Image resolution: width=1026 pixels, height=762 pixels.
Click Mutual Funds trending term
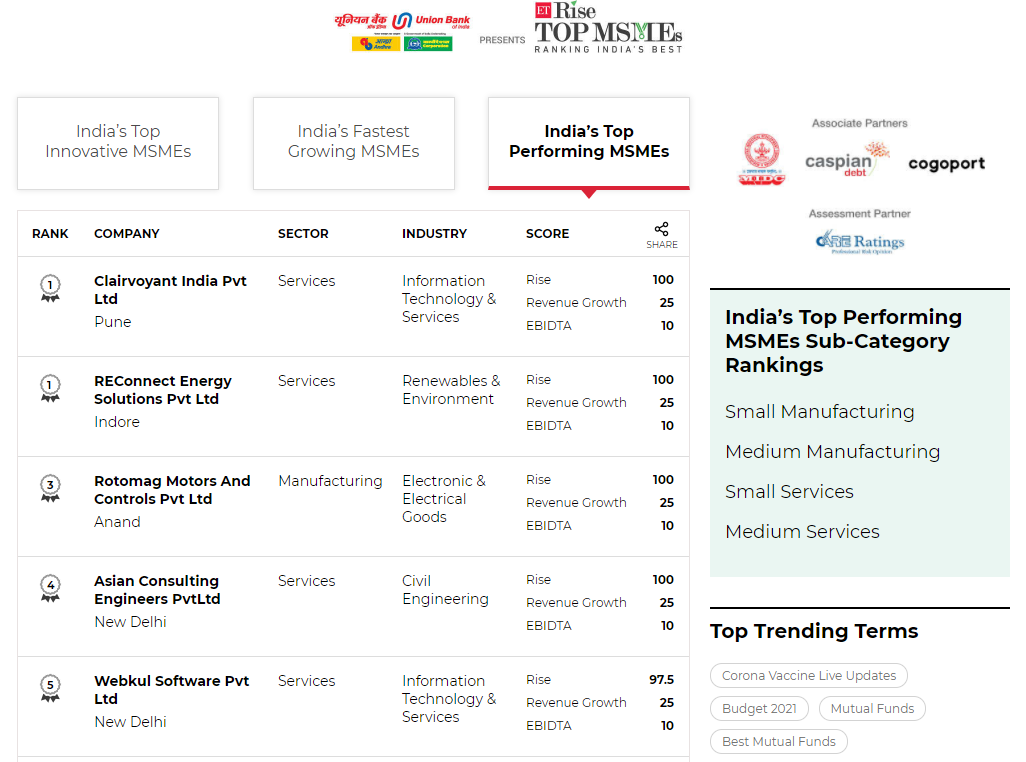872,708
